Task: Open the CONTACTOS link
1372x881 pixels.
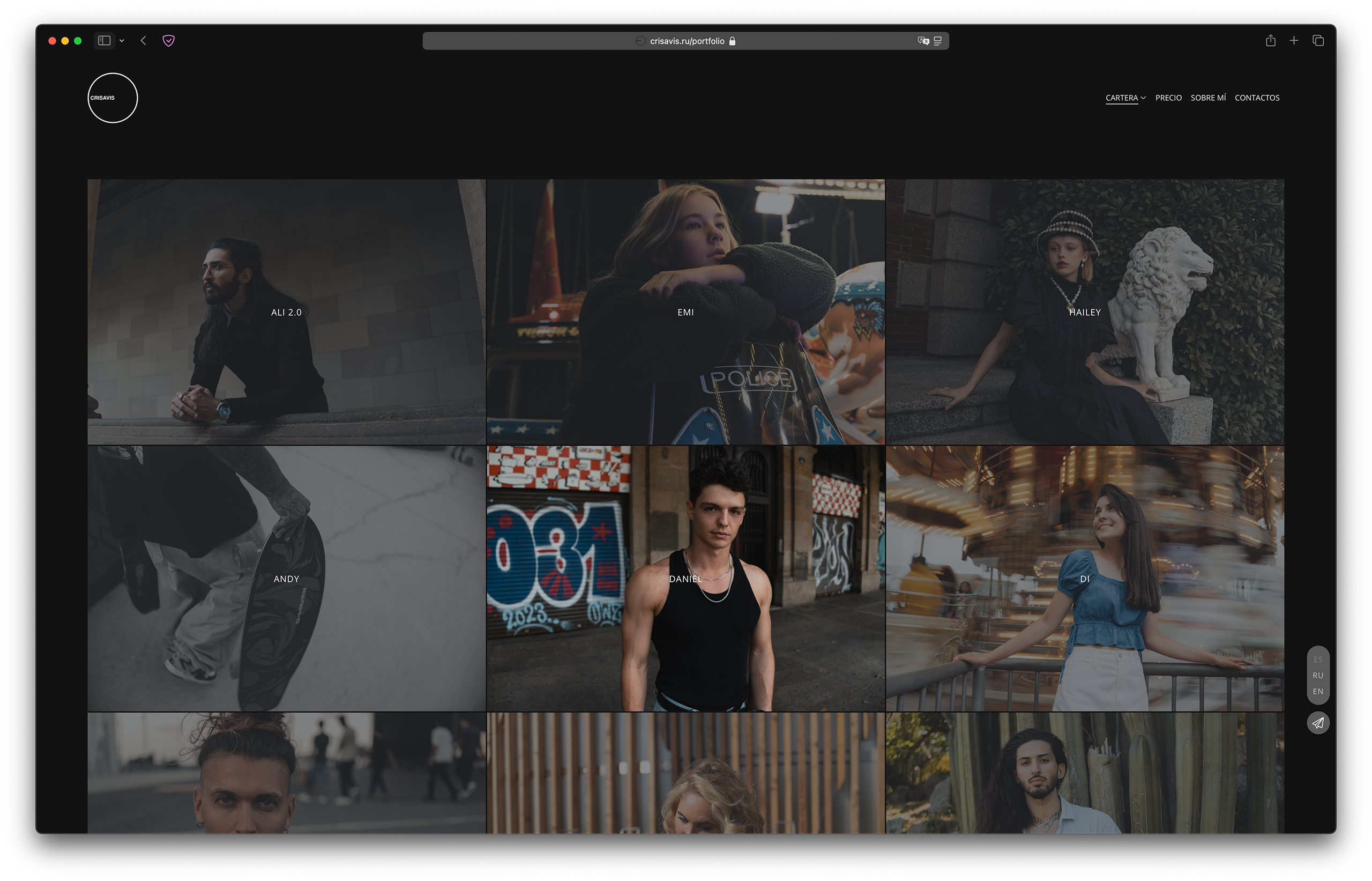Action: pos(1257,98)
